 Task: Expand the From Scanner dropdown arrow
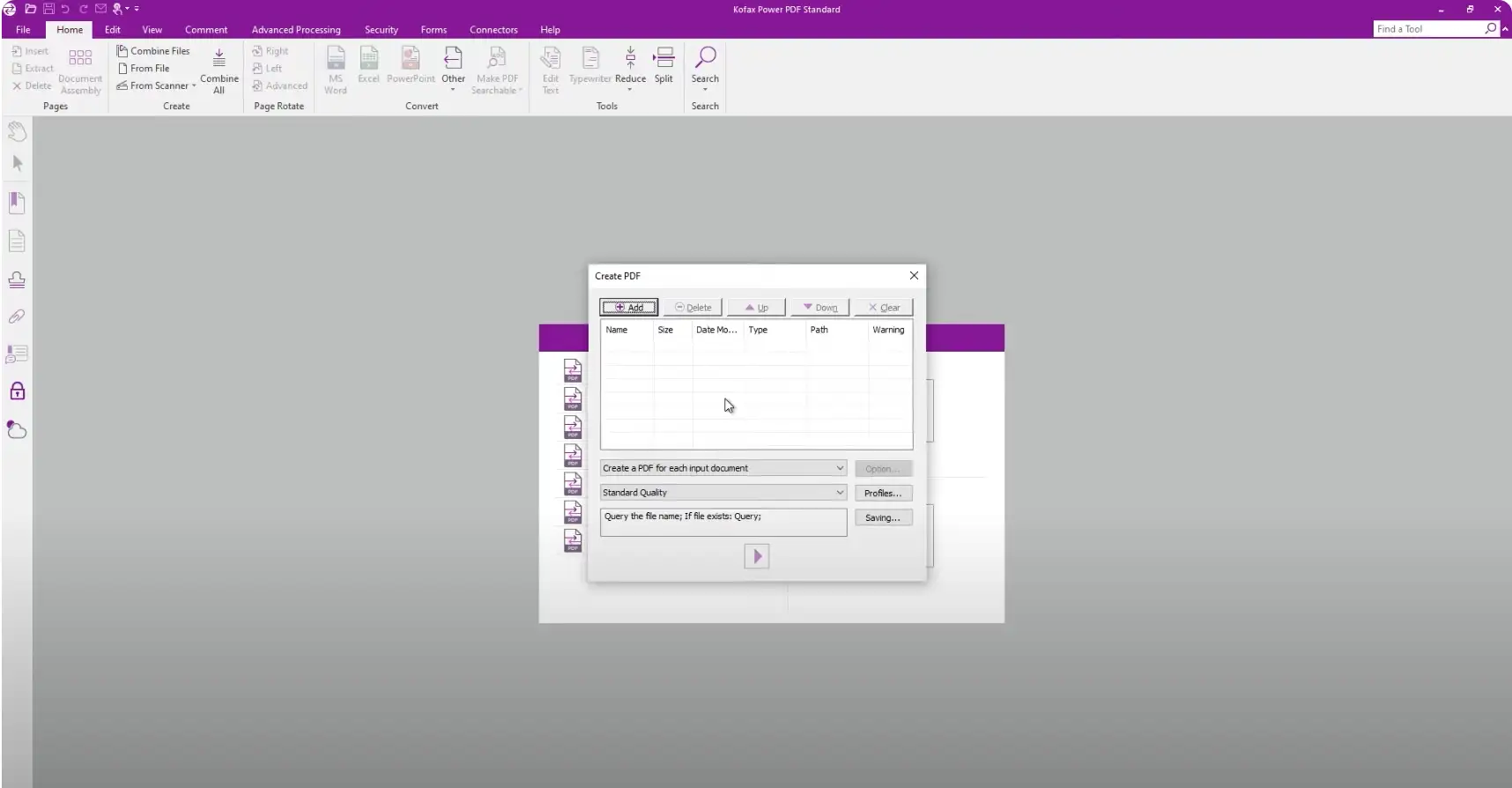click(x=194, y=85)
